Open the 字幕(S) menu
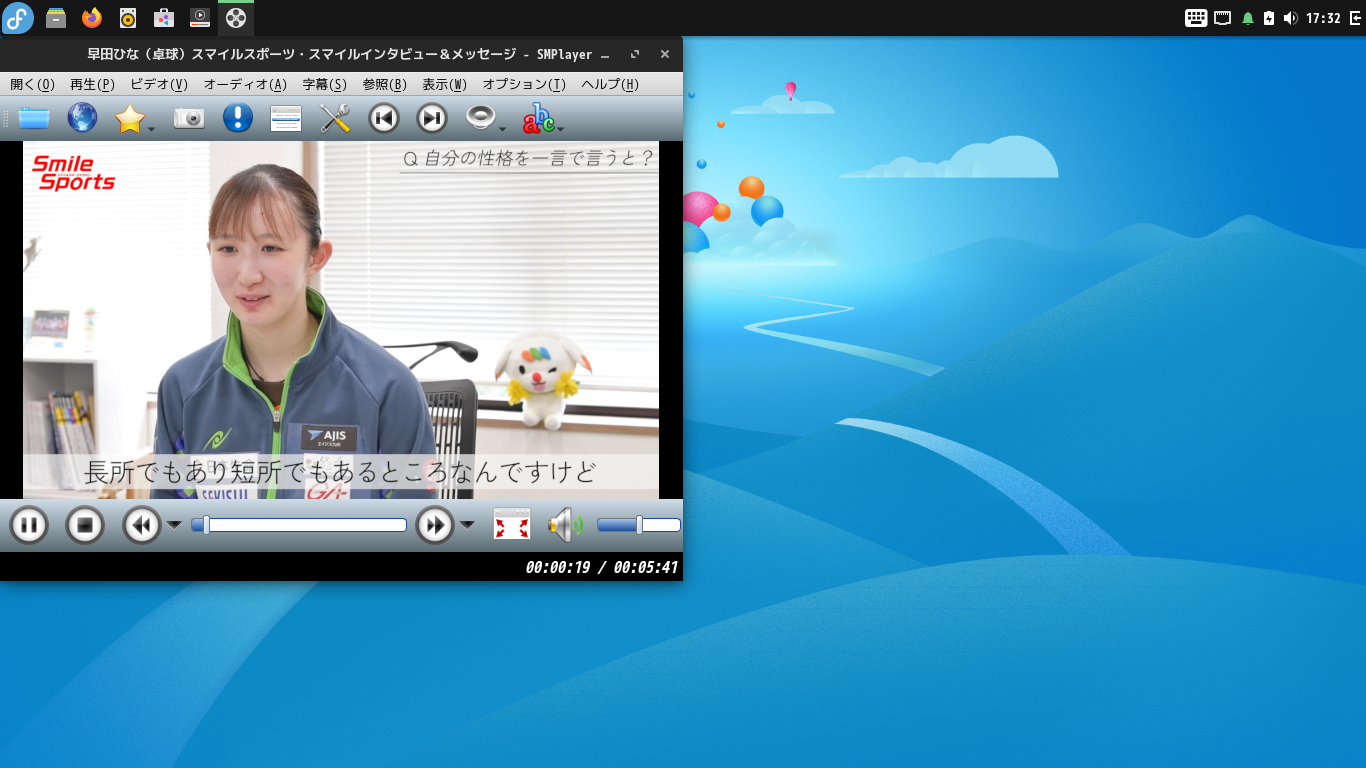This screenshot has height=768, width=1366. (325, 85)
